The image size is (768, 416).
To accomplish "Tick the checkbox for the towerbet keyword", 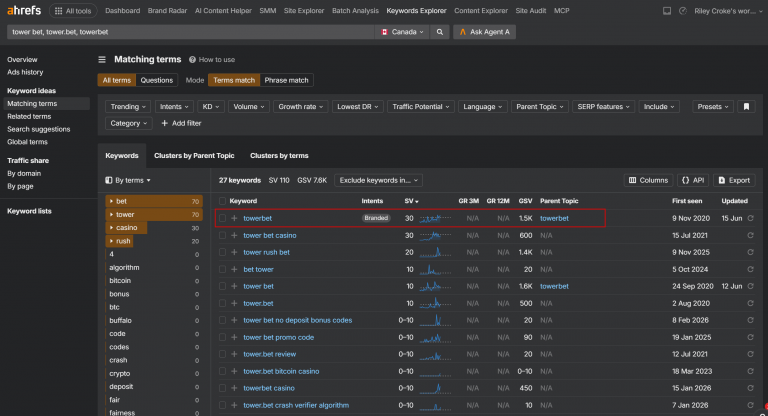I will click(x=222, y=219).
